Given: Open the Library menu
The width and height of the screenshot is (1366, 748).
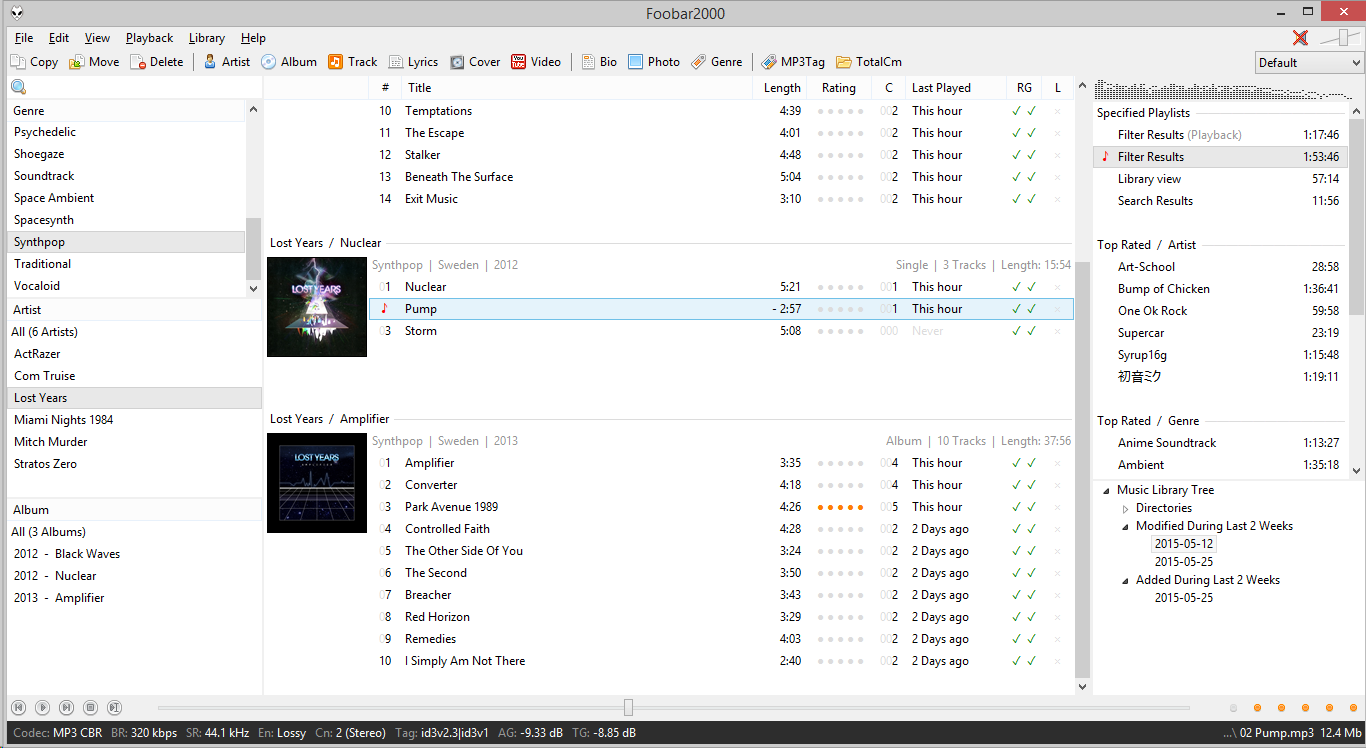Looking at the screenshot, I should [x=206, y=38].
